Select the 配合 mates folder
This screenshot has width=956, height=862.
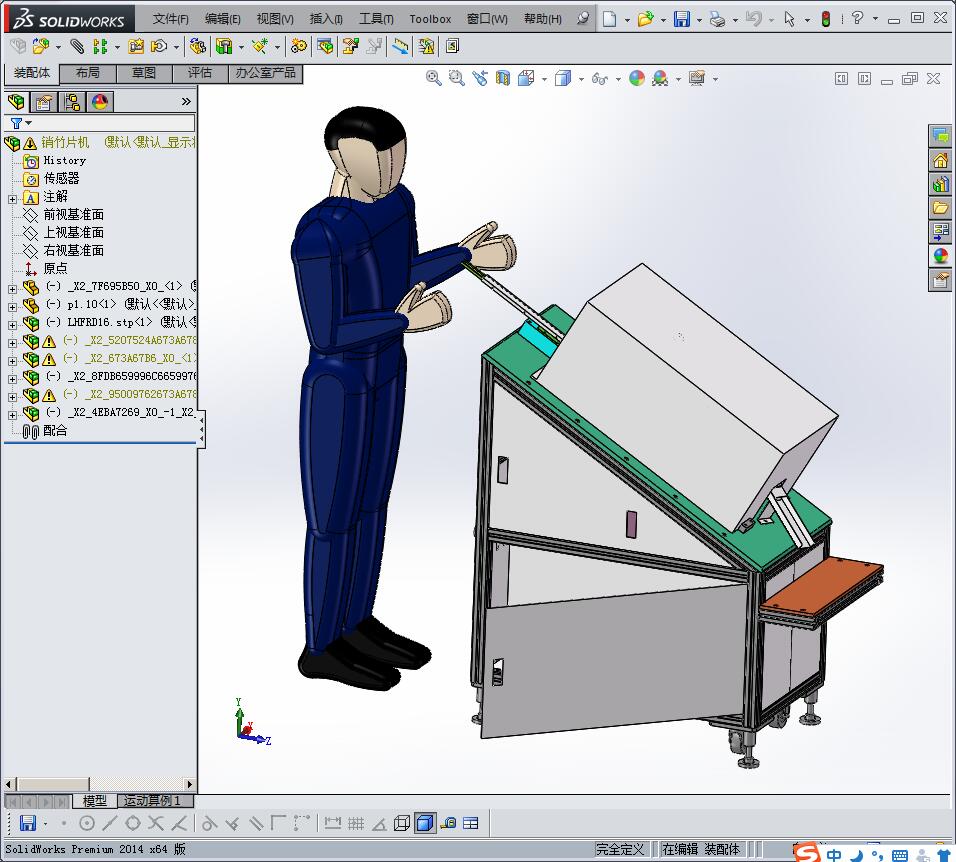(55, 430)
